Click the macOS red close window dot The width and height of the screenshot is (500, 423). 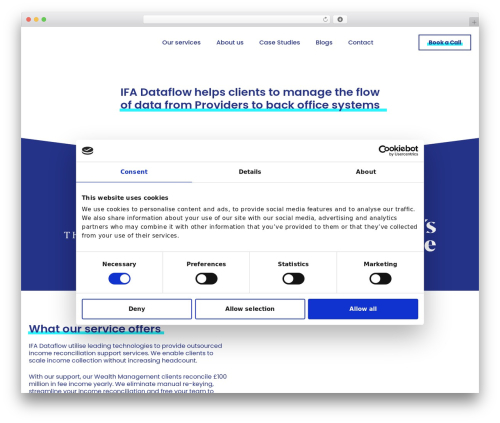[x=29, y=19]
